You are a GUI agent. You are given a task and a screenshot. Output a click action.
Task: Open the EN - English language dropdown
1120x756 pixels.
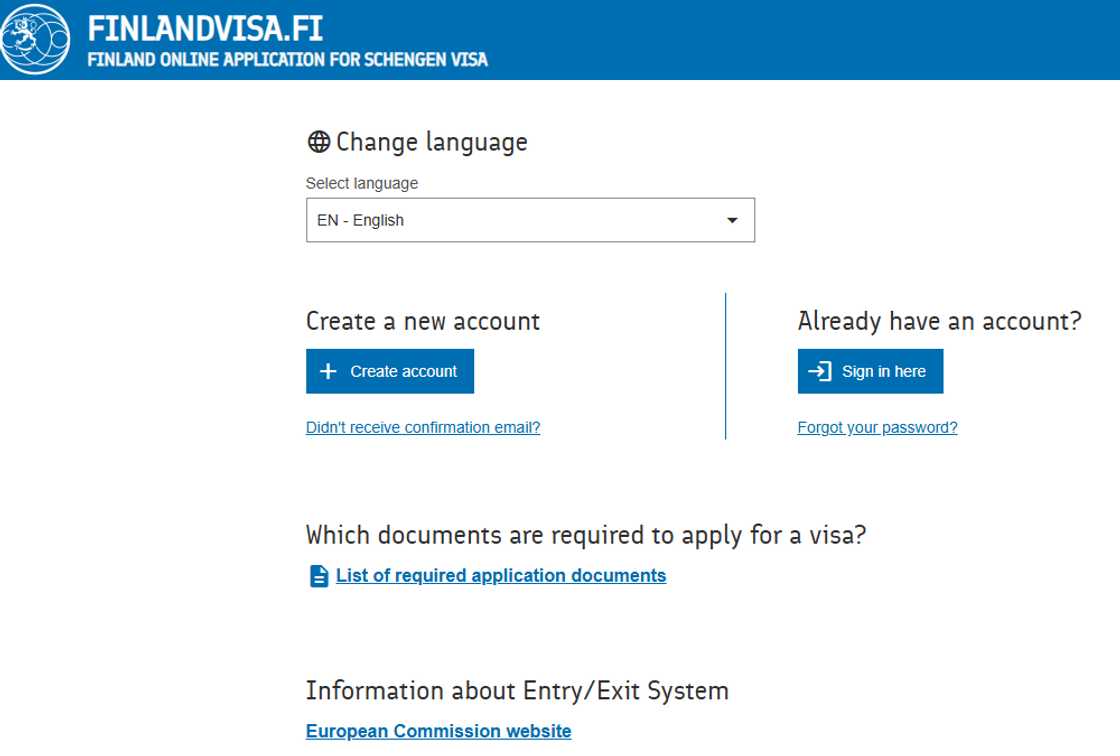click(x=530, y=219)
